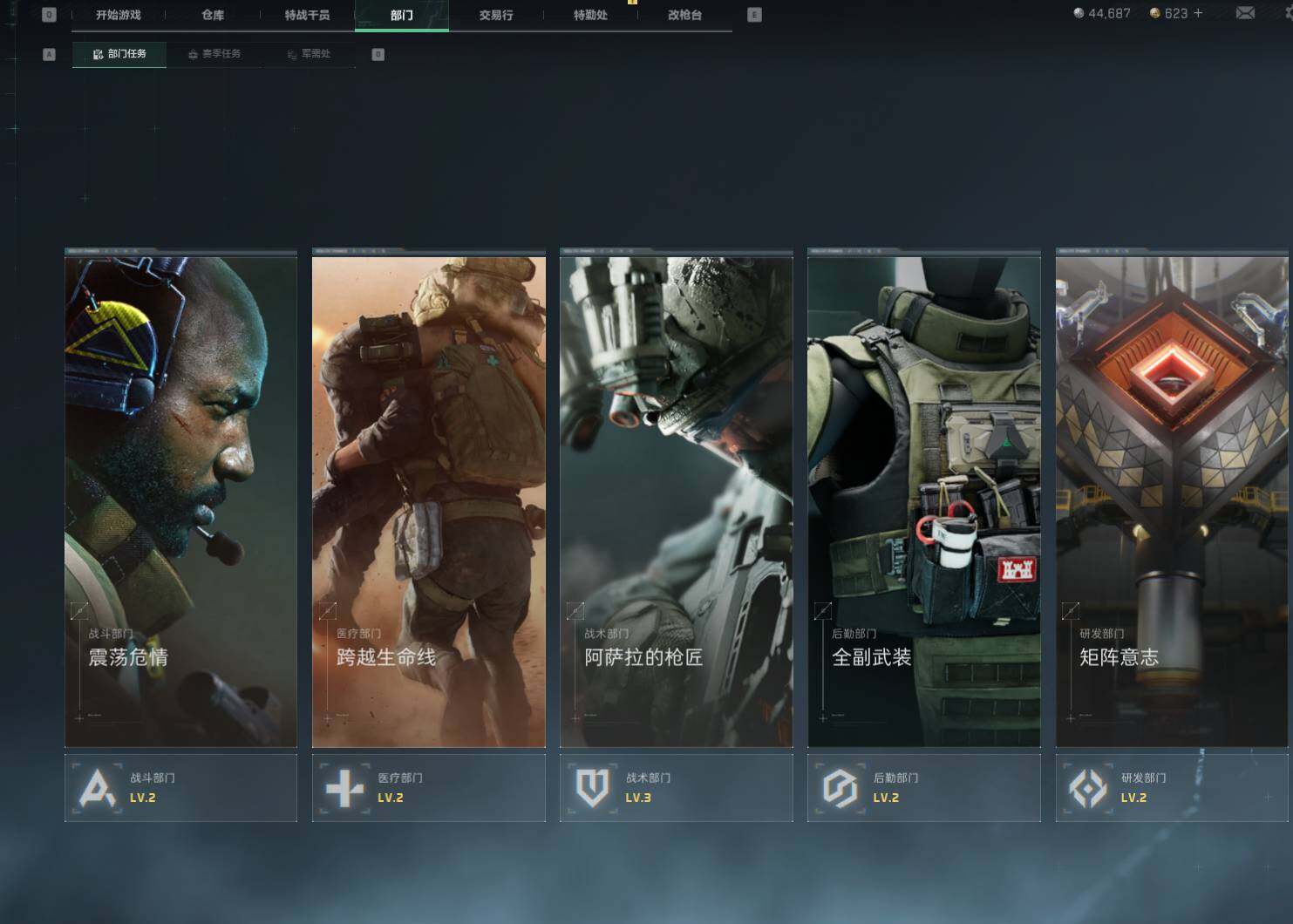The image size is (1293, 924).
Task: Click the Q key hint icon
Action: click(x=49, y=15)
